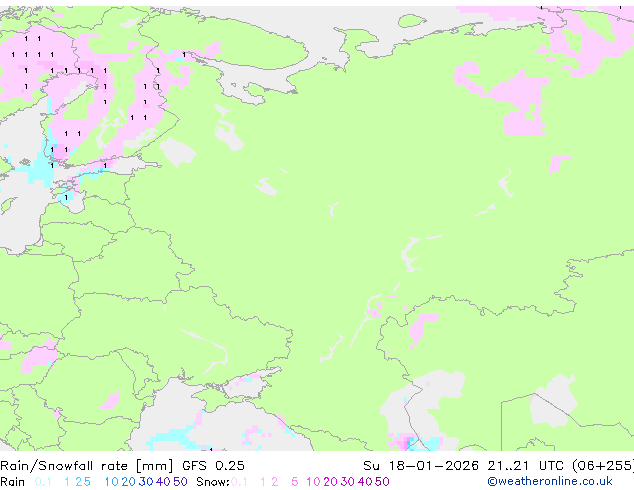This screenshot has width=634, height=490.
Task: Select the Snow legend 30 value
Action: coord(348,482)
